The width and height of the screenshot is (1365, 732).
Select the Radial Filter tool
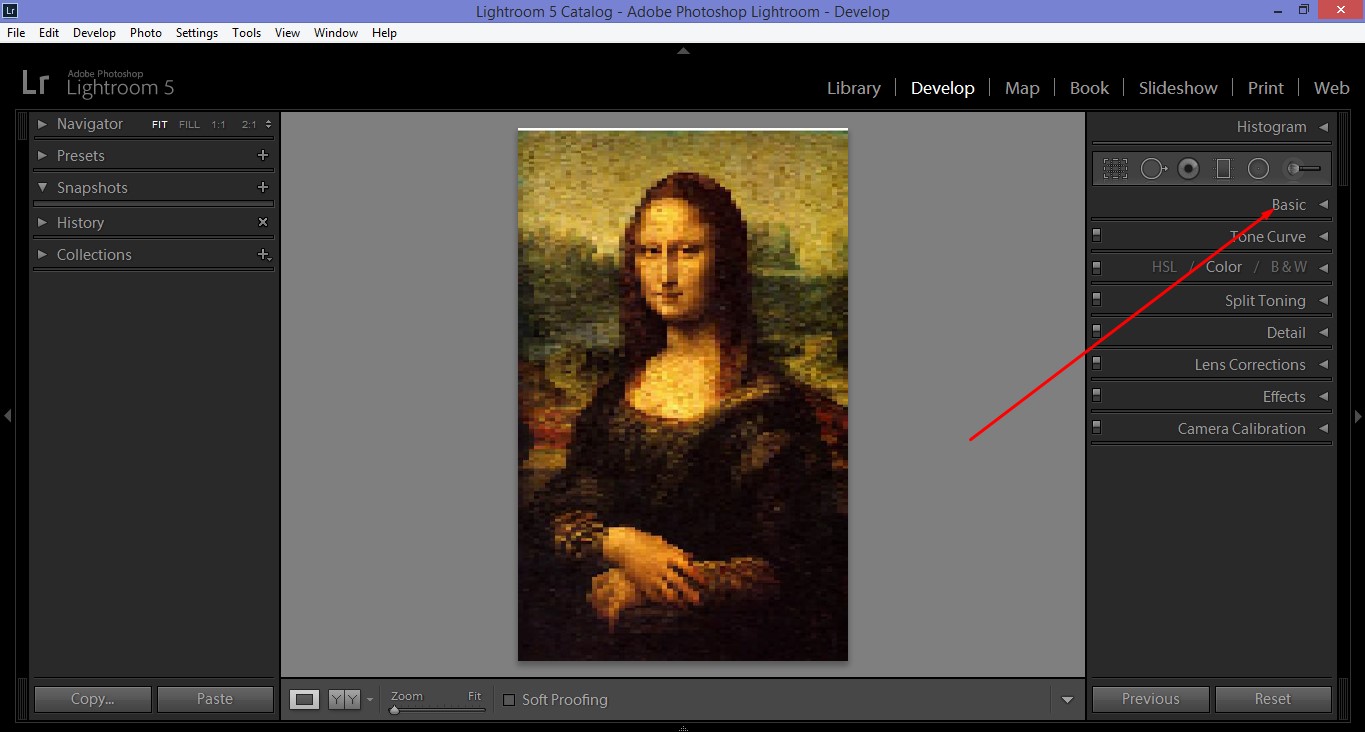1258,169
